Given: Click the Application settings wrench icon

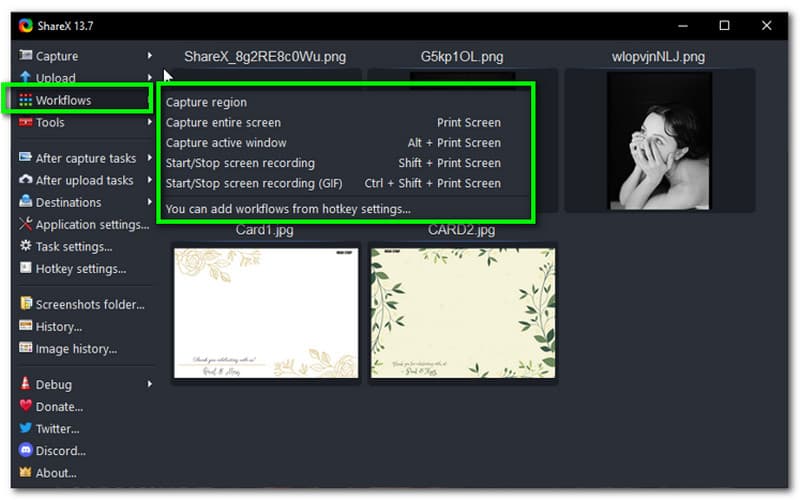Looking at the screenshot, I should [26, 224].
